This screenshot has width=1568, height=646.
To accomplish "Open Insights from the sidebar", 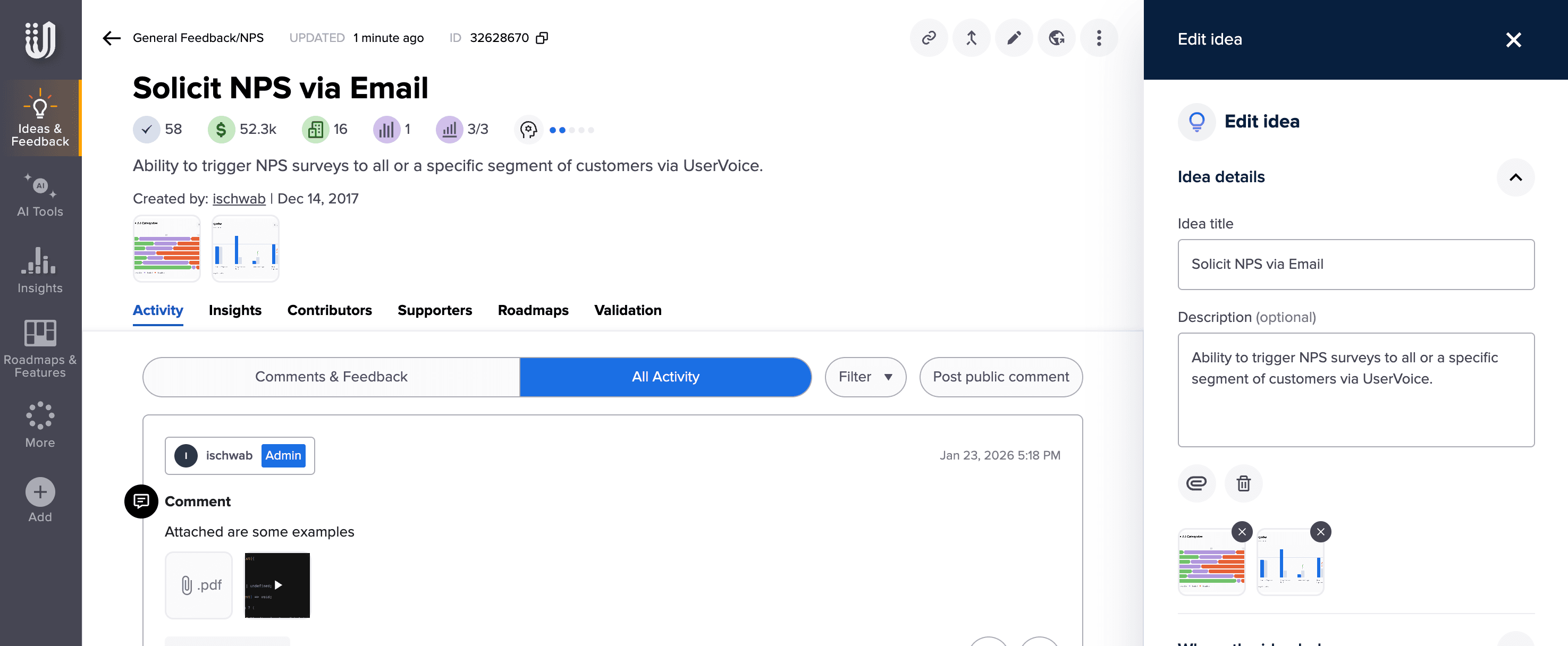I will pyautogui.click(x=39, y=271).
